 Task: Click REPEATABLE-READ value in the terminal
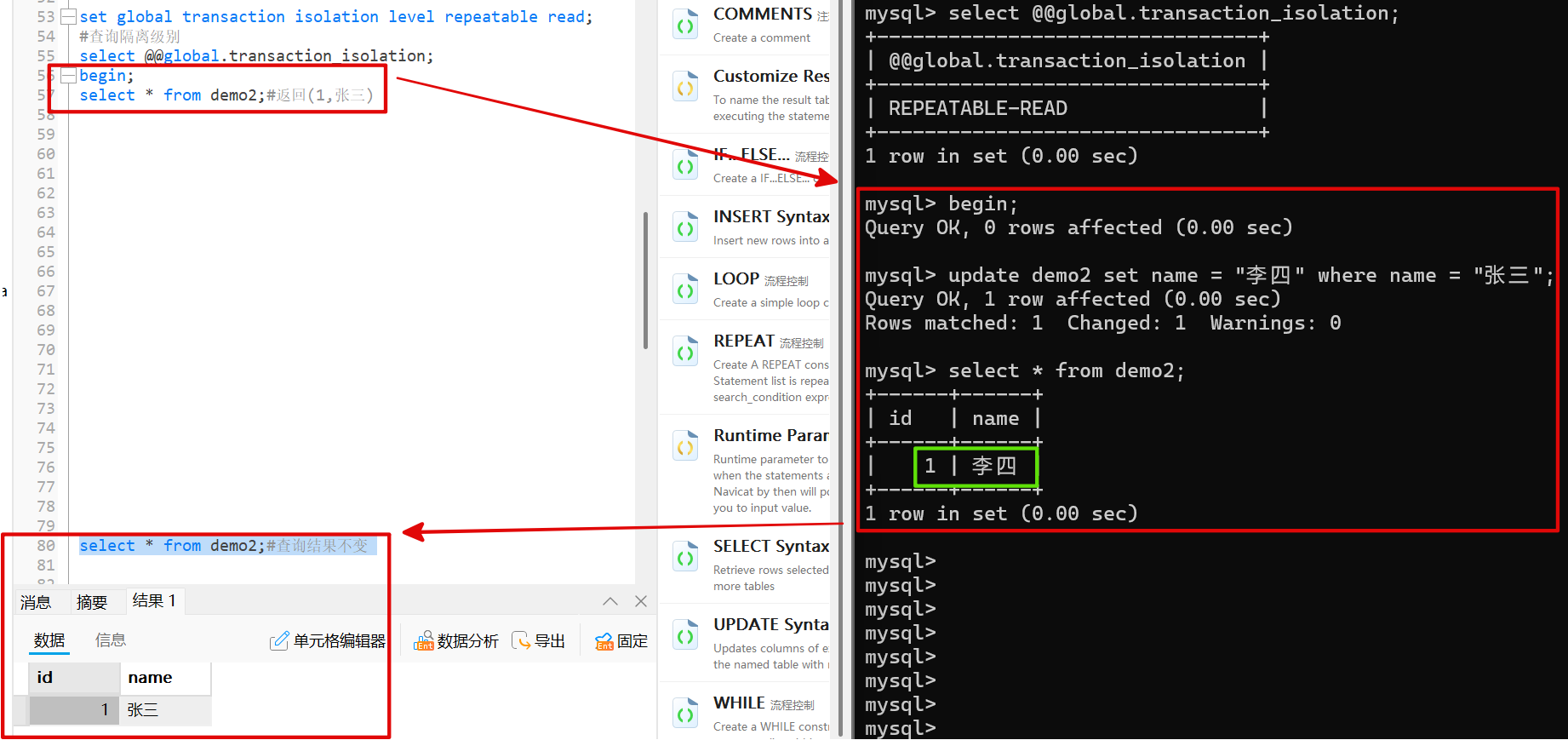point(978,108)
